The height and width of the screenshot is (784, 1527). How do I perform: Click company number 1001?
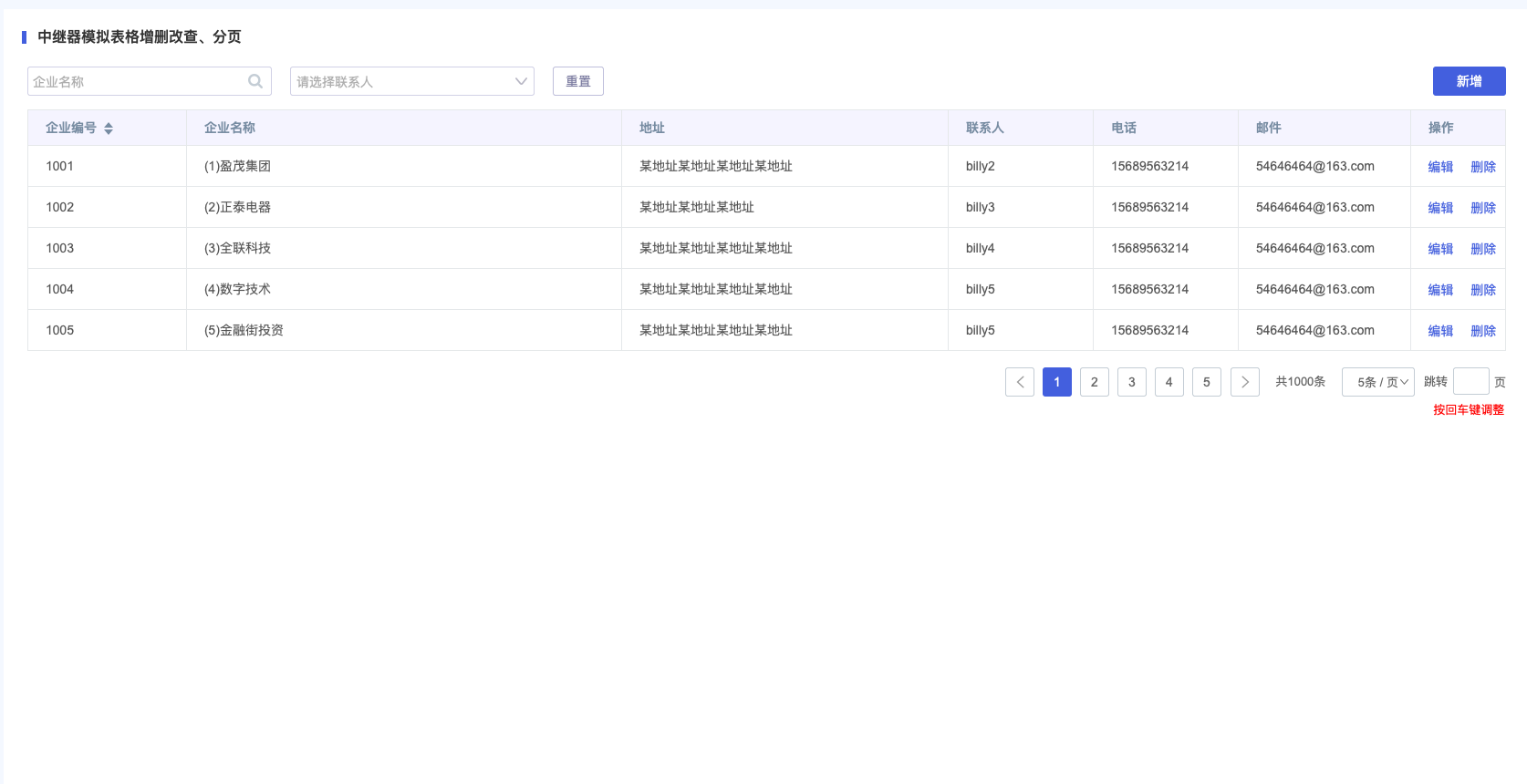click(60, 166)
